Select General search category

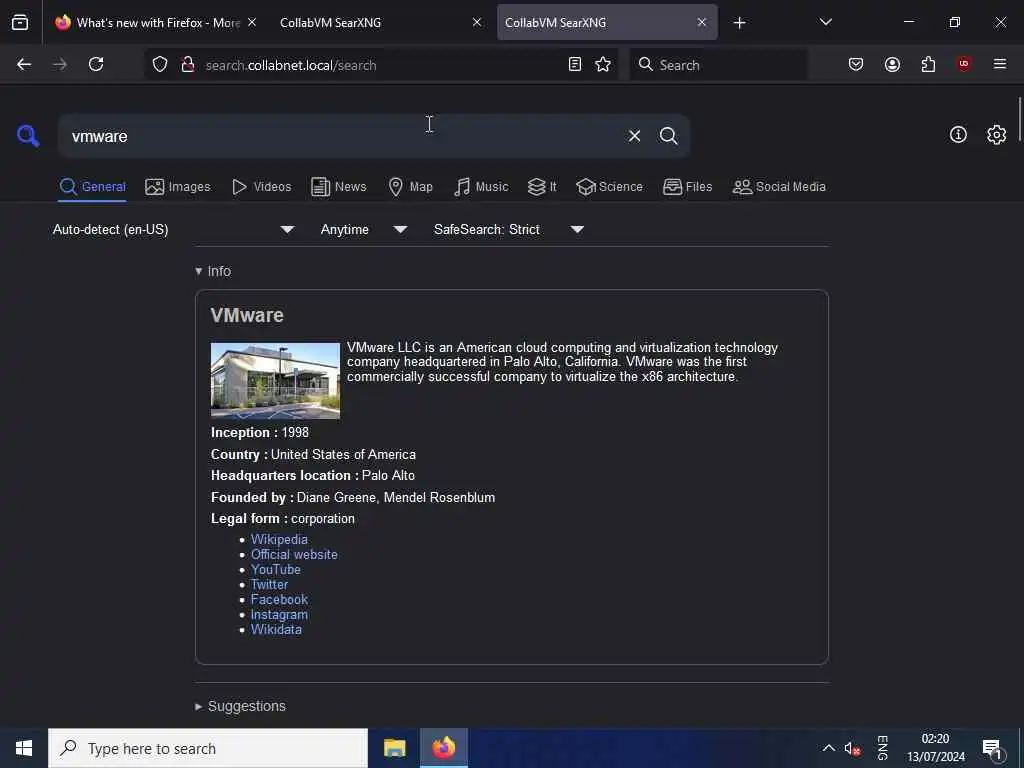(x=92, y=187)
